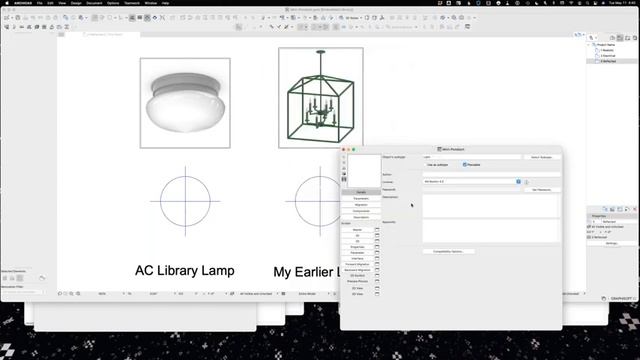The width and height of the screenshot is (640, 360).
Task: Open 2D Symbol in separate window icon
Action: [377, 276]
